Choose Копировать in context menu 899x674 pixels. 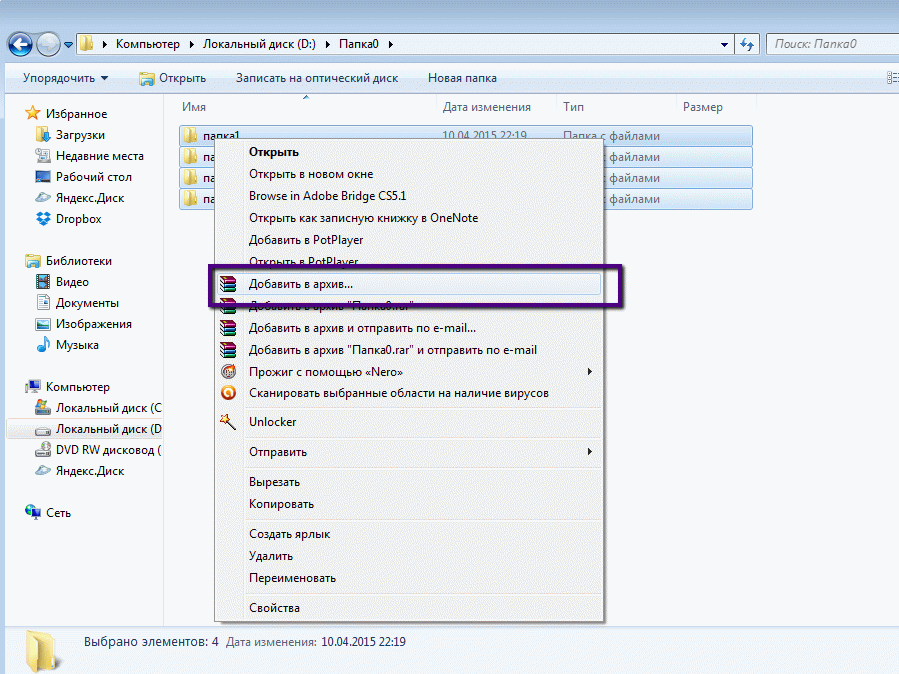pyautogui.click(x=281, y=504)
